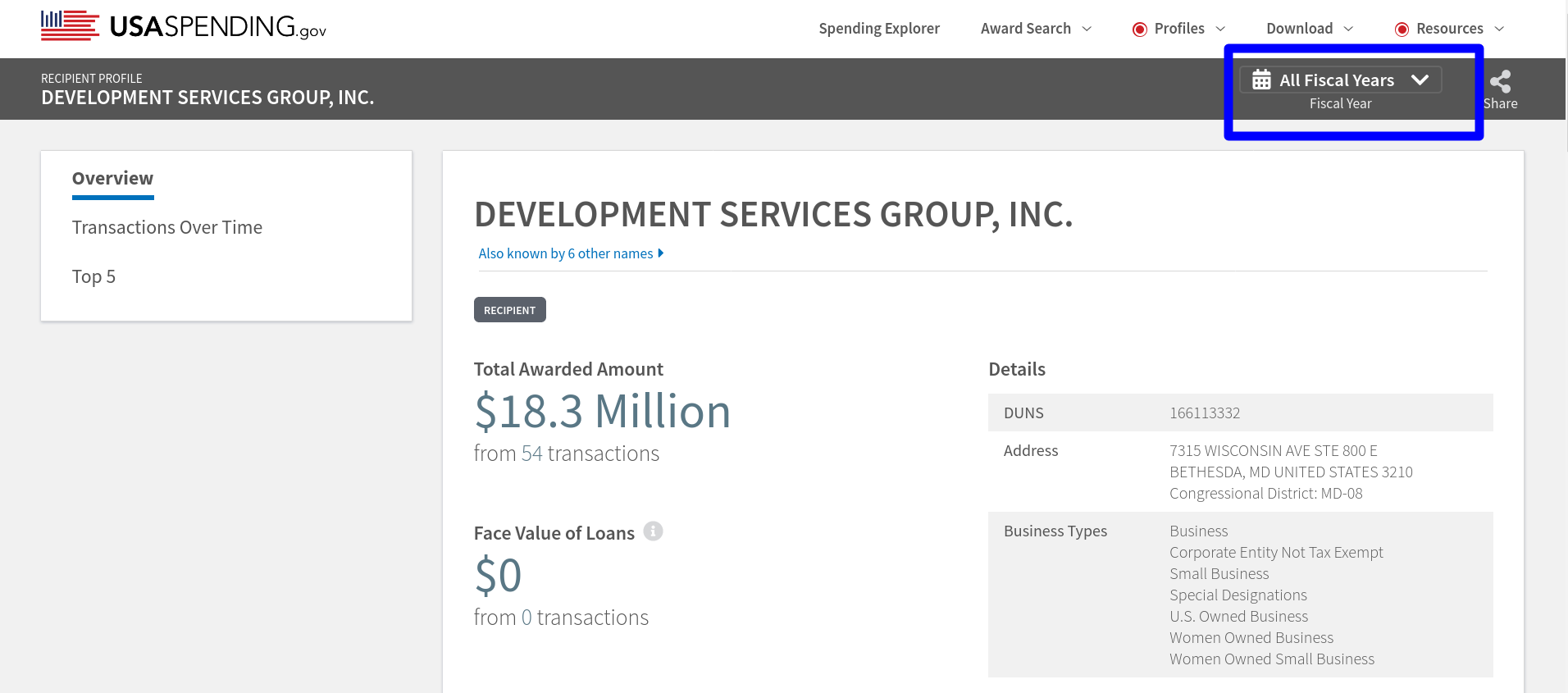Viewport: 1568px width, 693px height.
Task: Click the info icon beside Face Value of Loans
Action: click(653, 531)
